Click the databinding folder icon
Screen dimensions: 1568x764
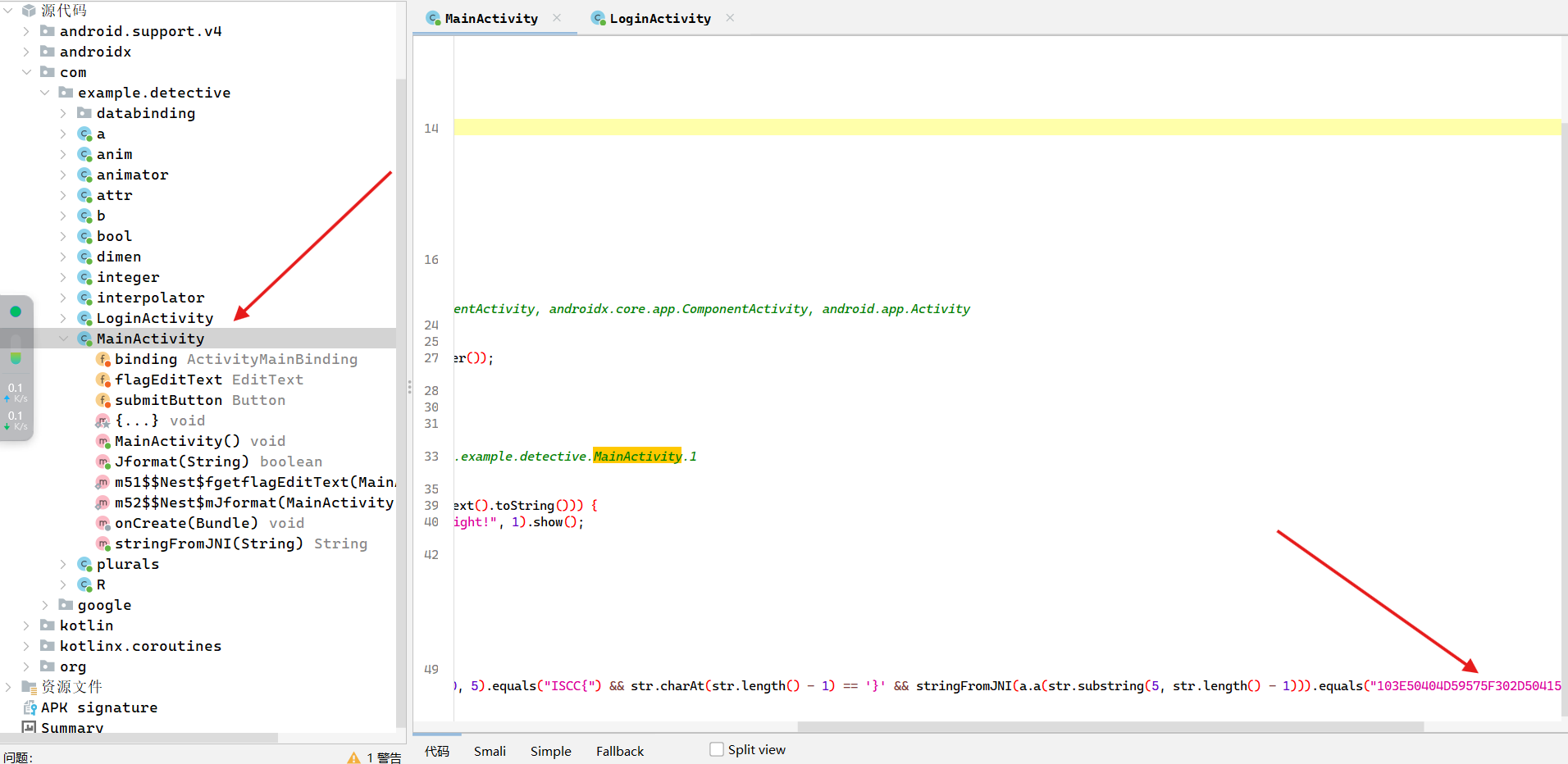(84, 113)
